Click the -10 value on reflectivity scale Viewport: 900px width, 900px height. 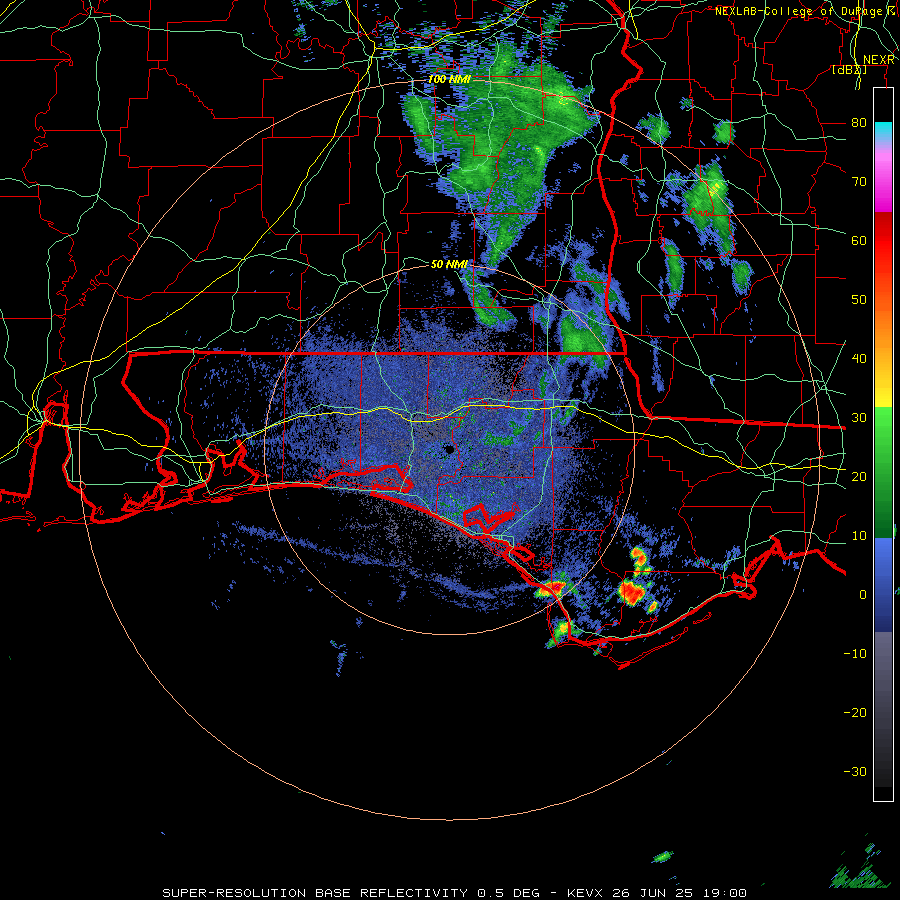[x=855, y=654]
